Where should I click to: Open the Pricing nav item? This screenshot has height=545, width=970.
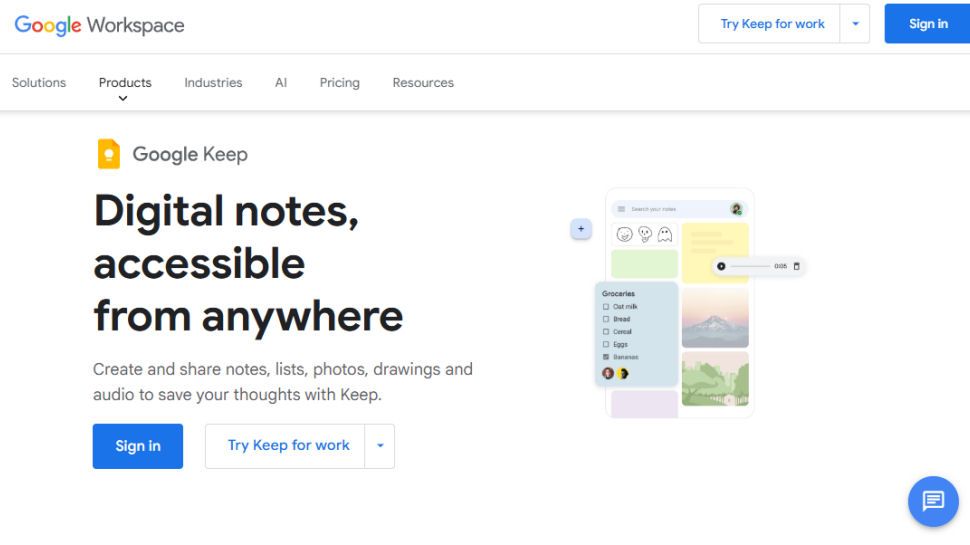339,82
